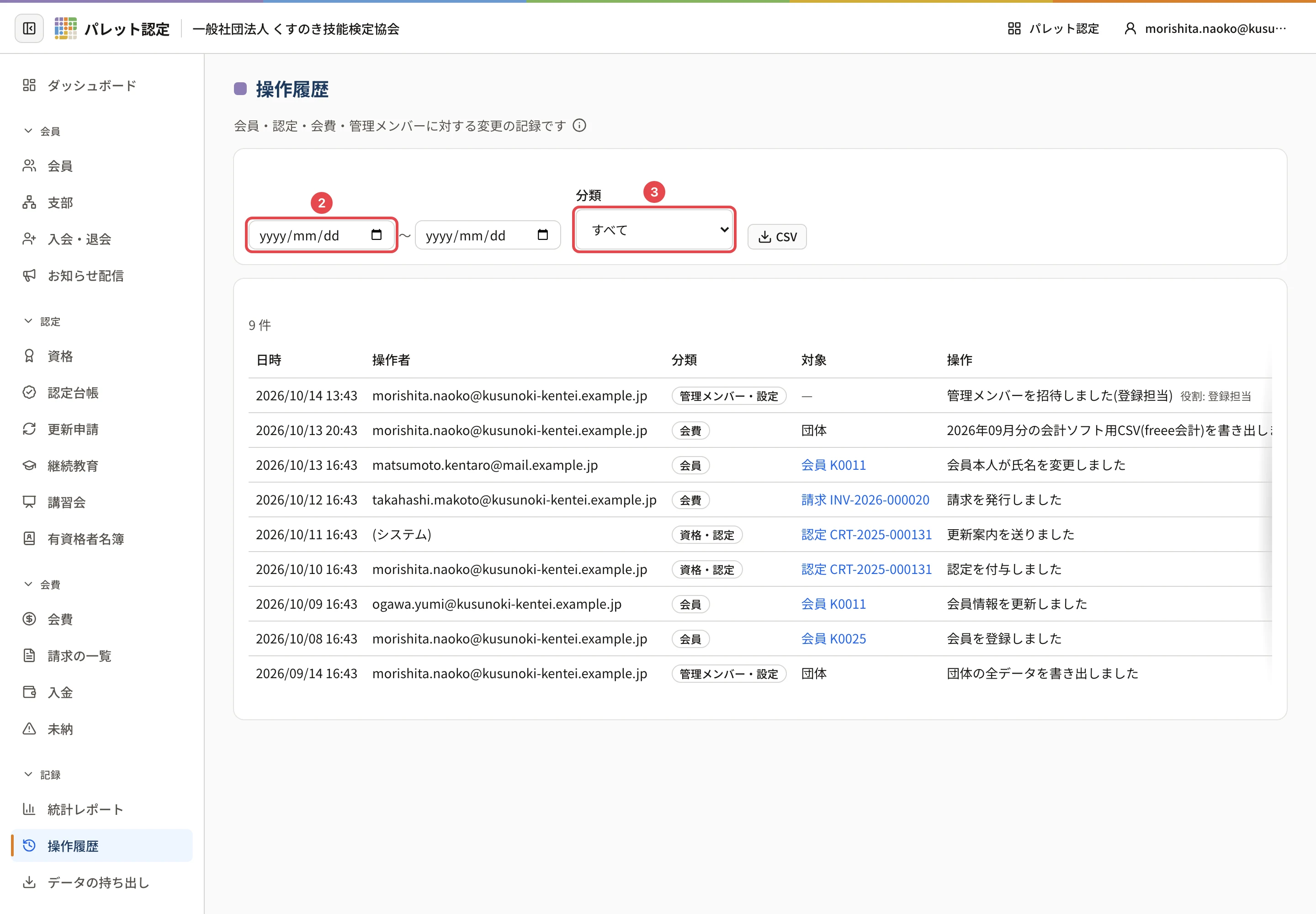1316x914 pixels.
Task: Click the takahashi.makoto operator cell
Action: pyautogui.click(x=514, y=500)
